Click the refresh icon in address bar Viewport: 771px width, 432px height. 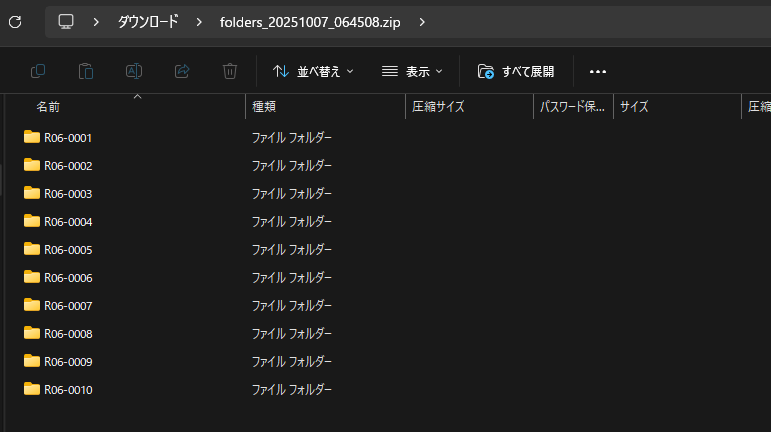(15, 21)
